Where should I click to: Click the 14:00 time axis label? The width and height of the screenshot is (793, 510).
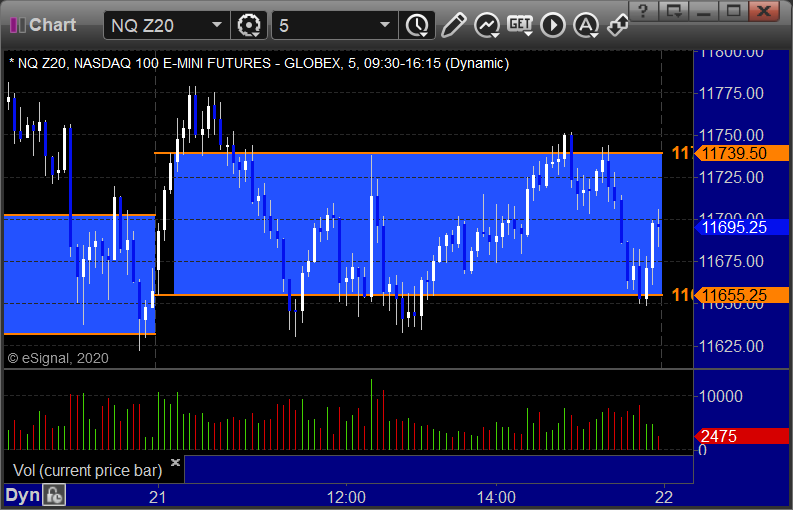[496, 497]
